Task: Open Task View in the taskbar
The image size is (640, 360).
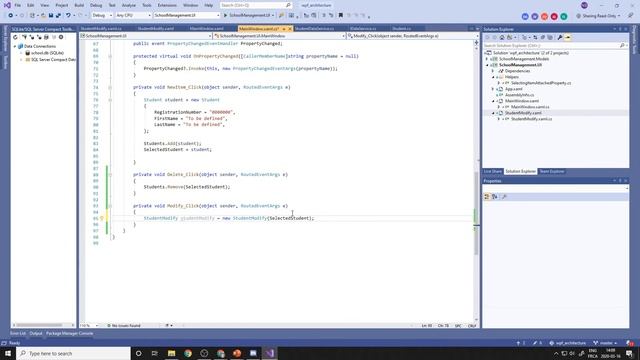Action: [x=155, y=353]
